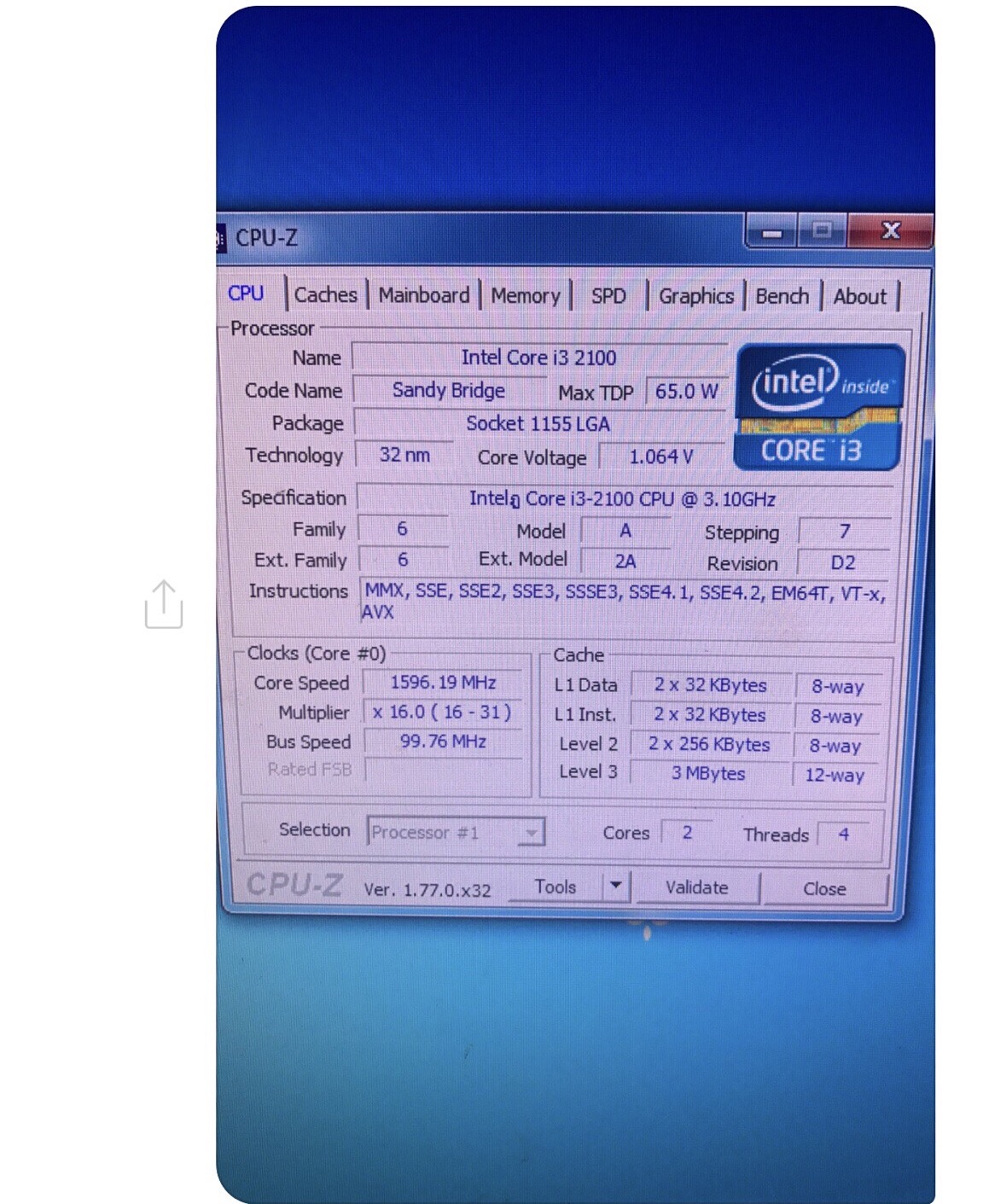The image size is (983, 1204).
Task: Click the Ext. Family value 6
Action: pos(403,560)
